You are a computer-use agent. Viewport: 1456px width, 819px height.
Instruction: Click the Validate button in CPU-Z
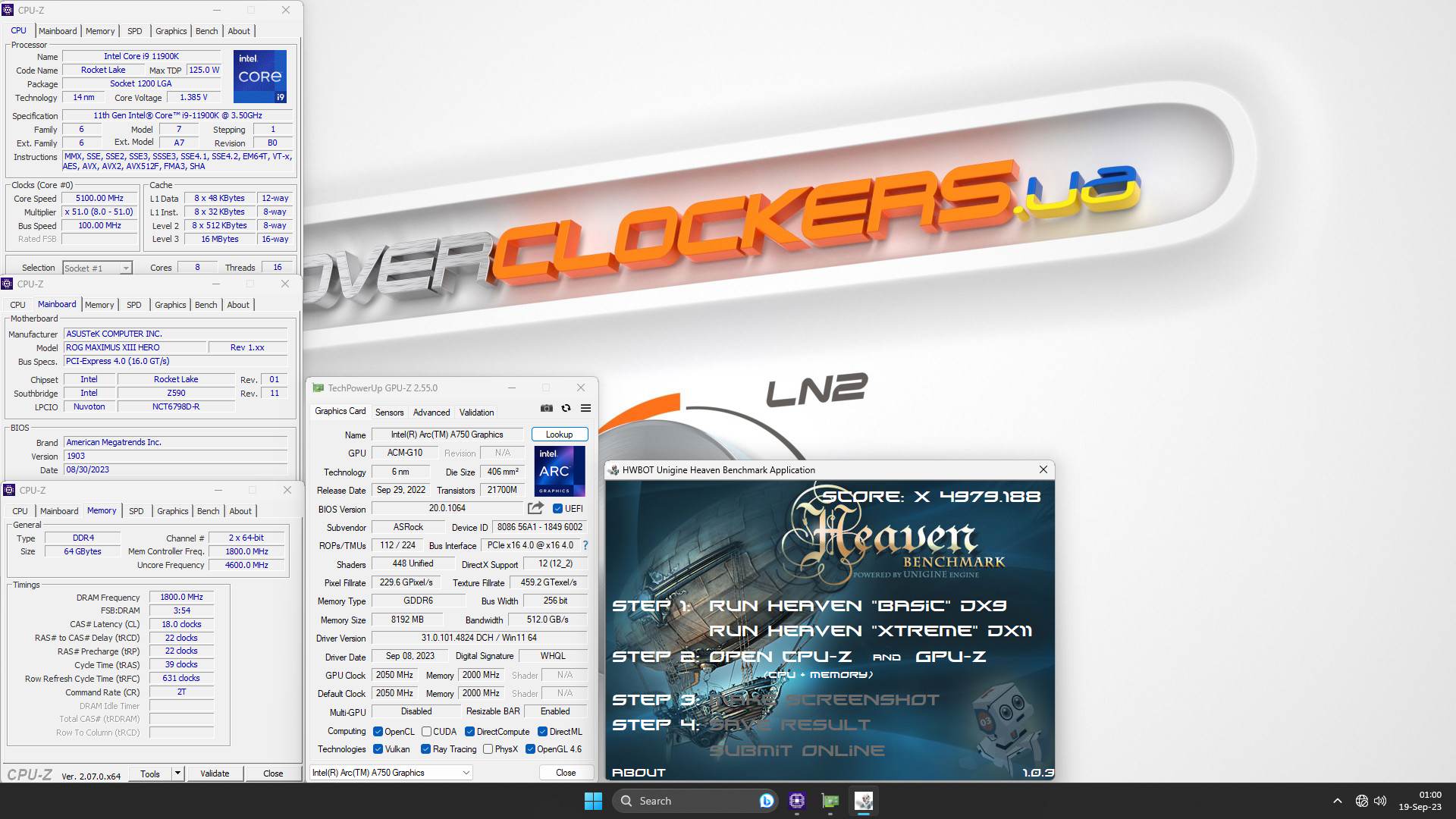(x=215, y=773)
